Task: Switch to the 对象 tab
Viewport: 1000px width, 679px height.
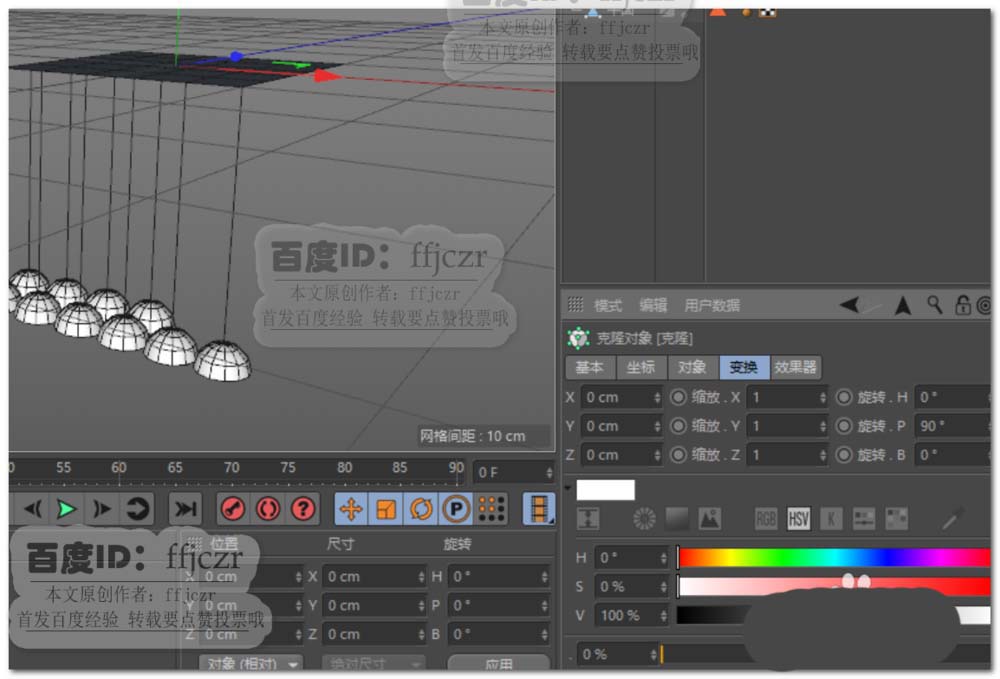Action: [693, 367]
